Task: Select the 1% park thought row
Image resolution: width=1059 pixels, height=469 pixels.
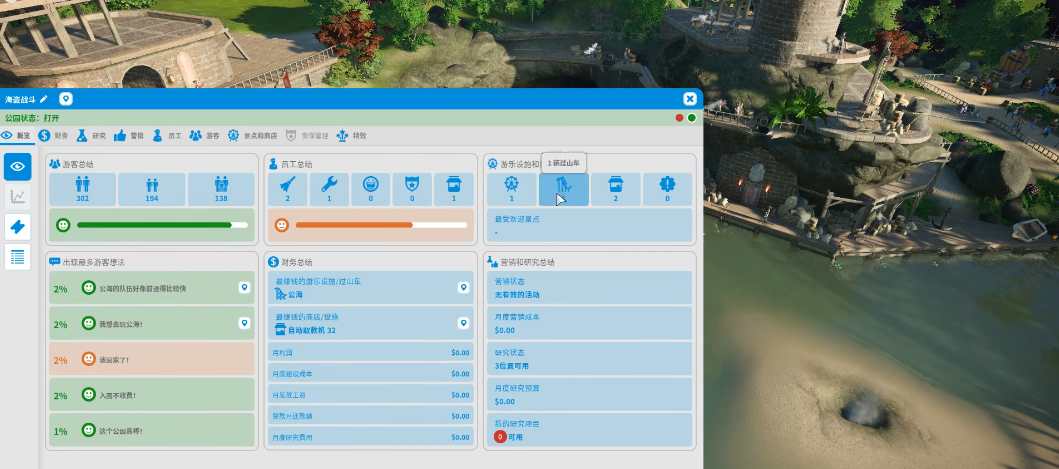Action: [152, 430]
